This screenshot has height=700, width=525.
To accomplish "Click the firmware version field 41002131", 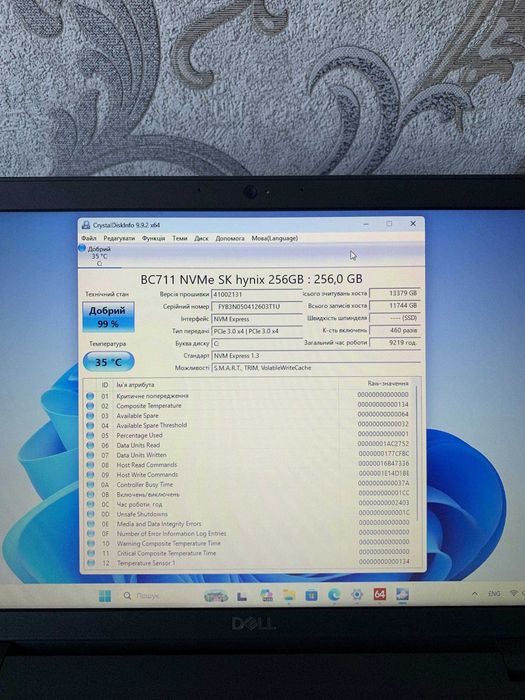I will (x=256, y=295).
